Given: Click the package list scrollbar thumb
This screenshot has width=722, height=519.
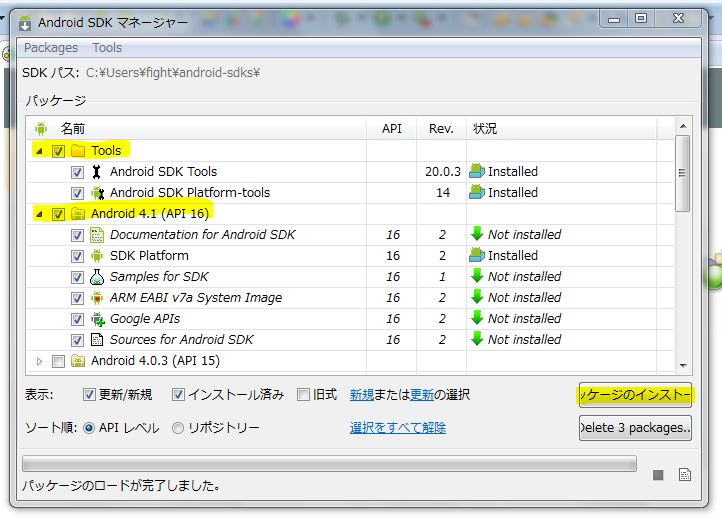Looking at the screenshot, I should [x=682, y=173].
